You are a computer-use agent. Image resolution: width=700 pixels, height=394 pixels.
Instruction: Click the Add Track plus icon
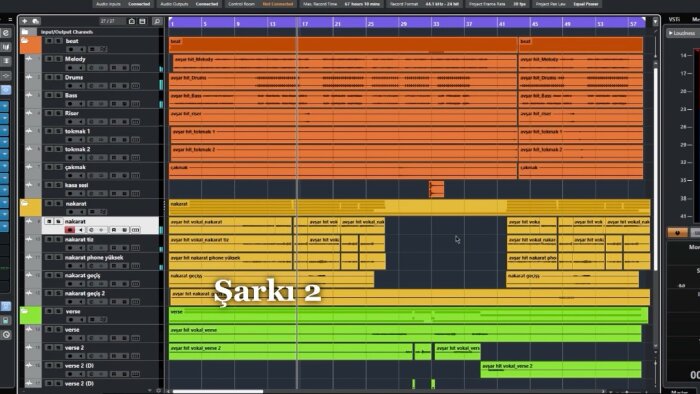point(25,21)
